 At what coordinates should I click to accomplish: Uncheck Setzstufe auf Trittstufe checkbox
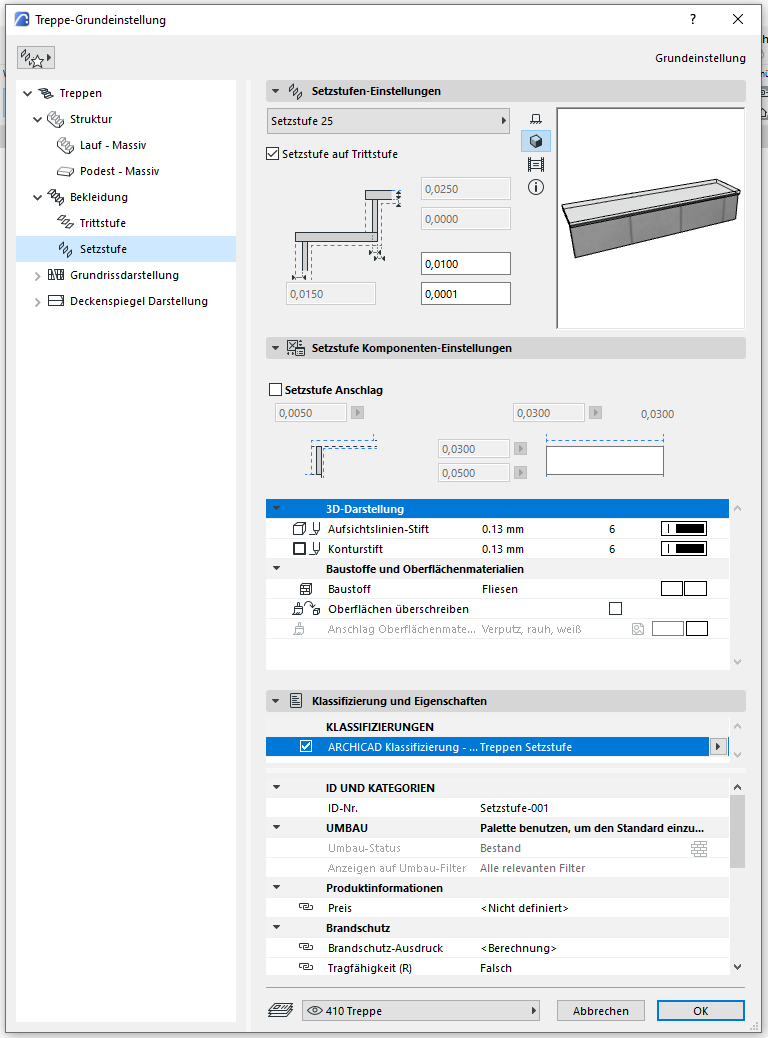[273, 154]
